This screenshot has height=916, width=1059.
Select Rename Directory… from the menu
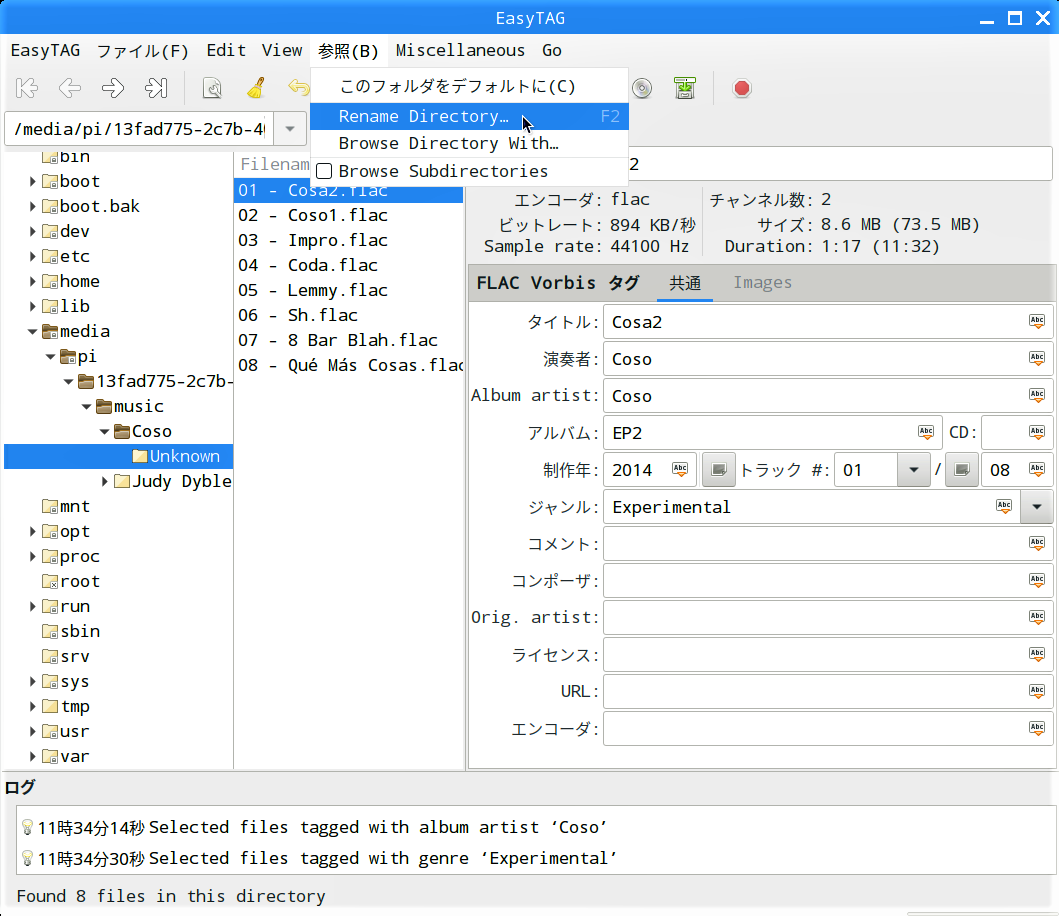pos(423,116)
